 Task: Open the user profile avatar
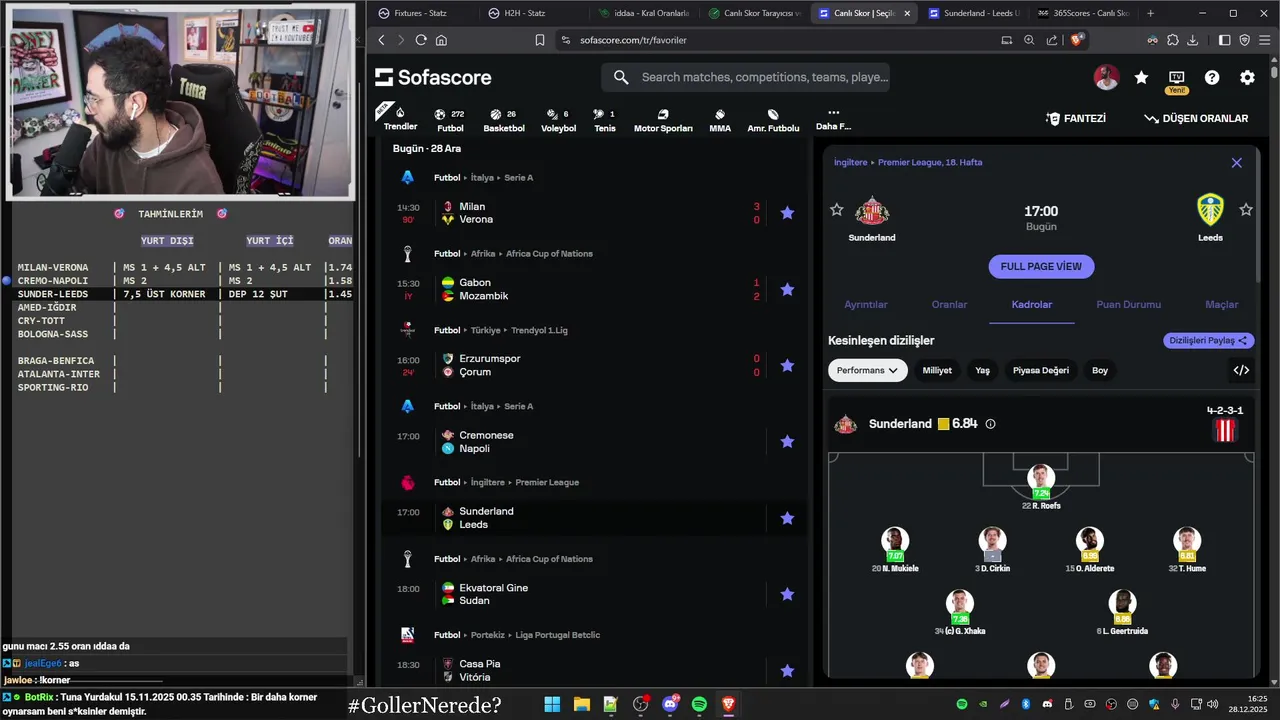pos(1106,77)
